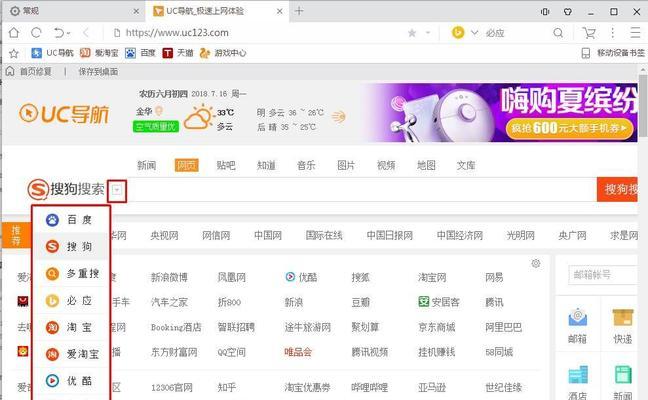The image size is (648, 400).
Task: Select the UC导航 browser tab
Action: point(218,11)
